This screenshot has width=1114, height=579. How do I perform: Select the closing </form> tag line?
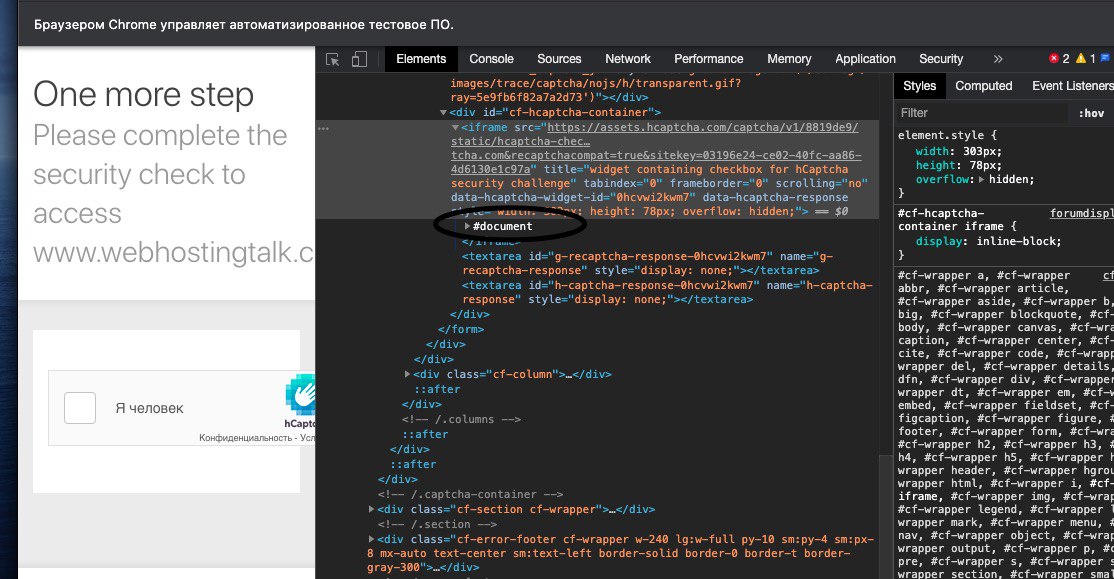pos(461,329)
